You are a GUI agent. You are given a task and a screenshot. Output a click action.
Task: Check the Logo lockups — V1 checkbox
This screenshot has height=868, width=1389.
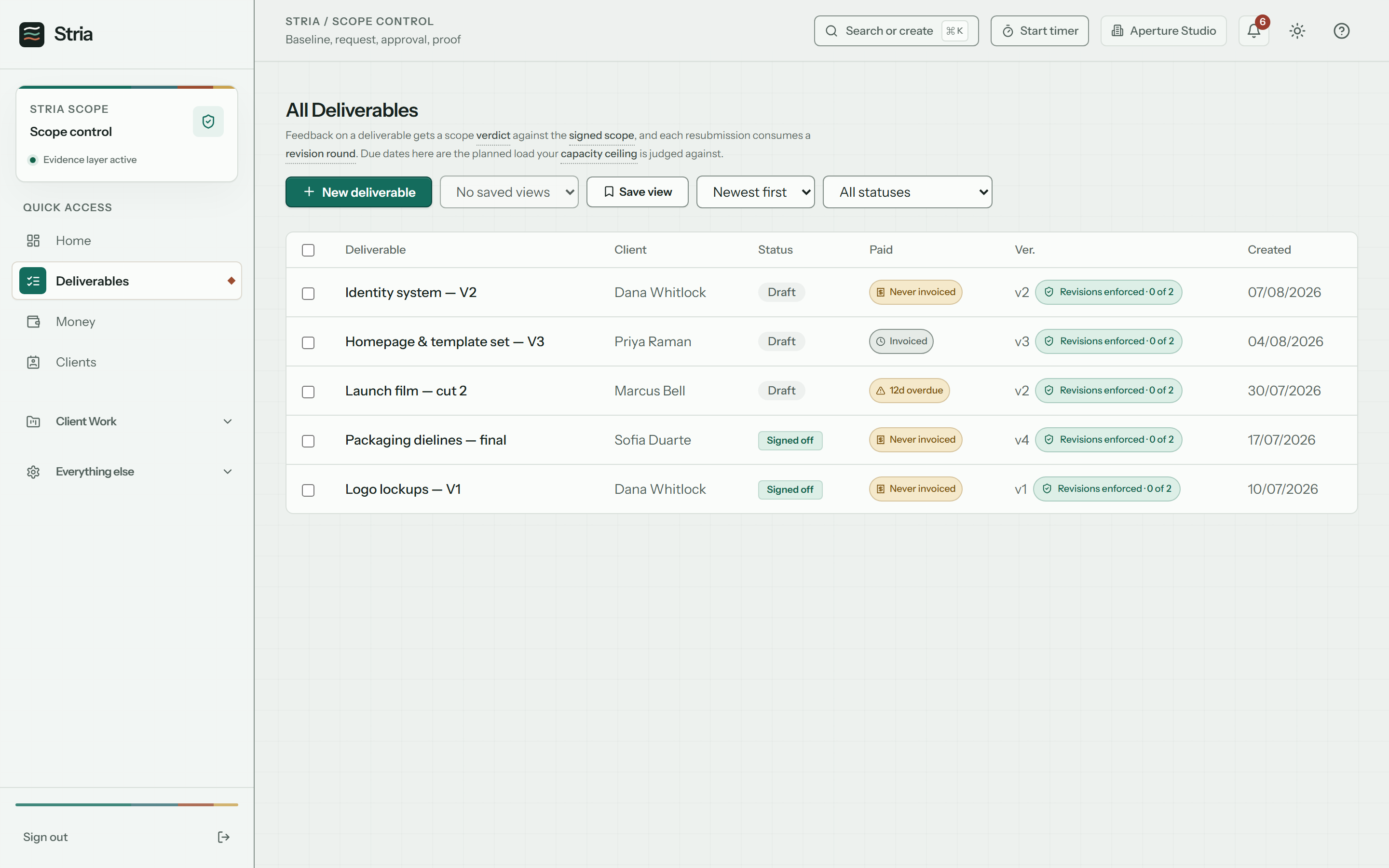(x=308, y=490)
